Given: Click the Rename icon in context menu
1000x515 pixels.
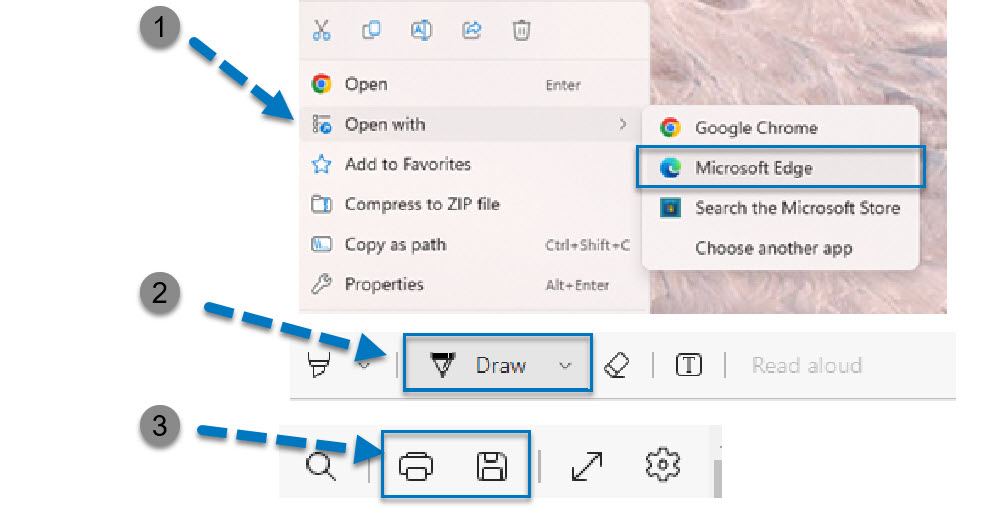Looking at the screenshot, I should point(421,30).
